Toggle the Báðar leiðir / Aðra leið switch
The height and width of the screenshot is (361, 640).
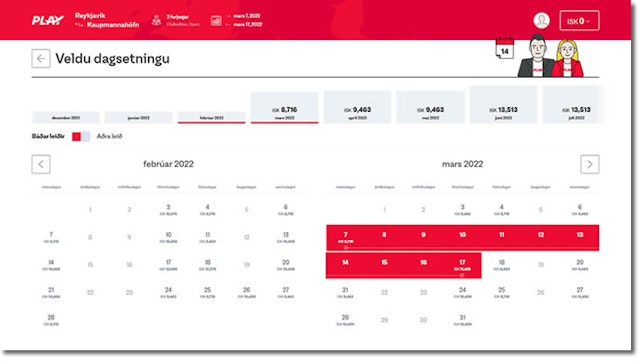point(81,136)
